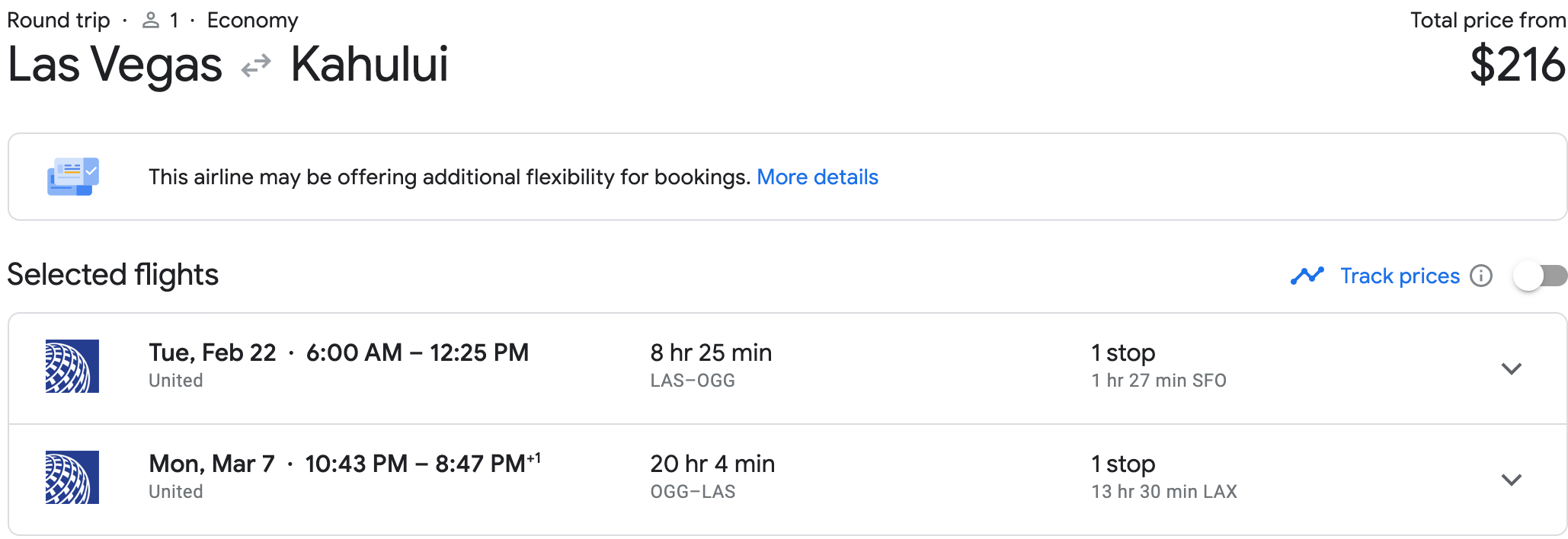Click the Track prices label
The height and width of the screenshot is (539, 1568).
(x=1400, y=276)
